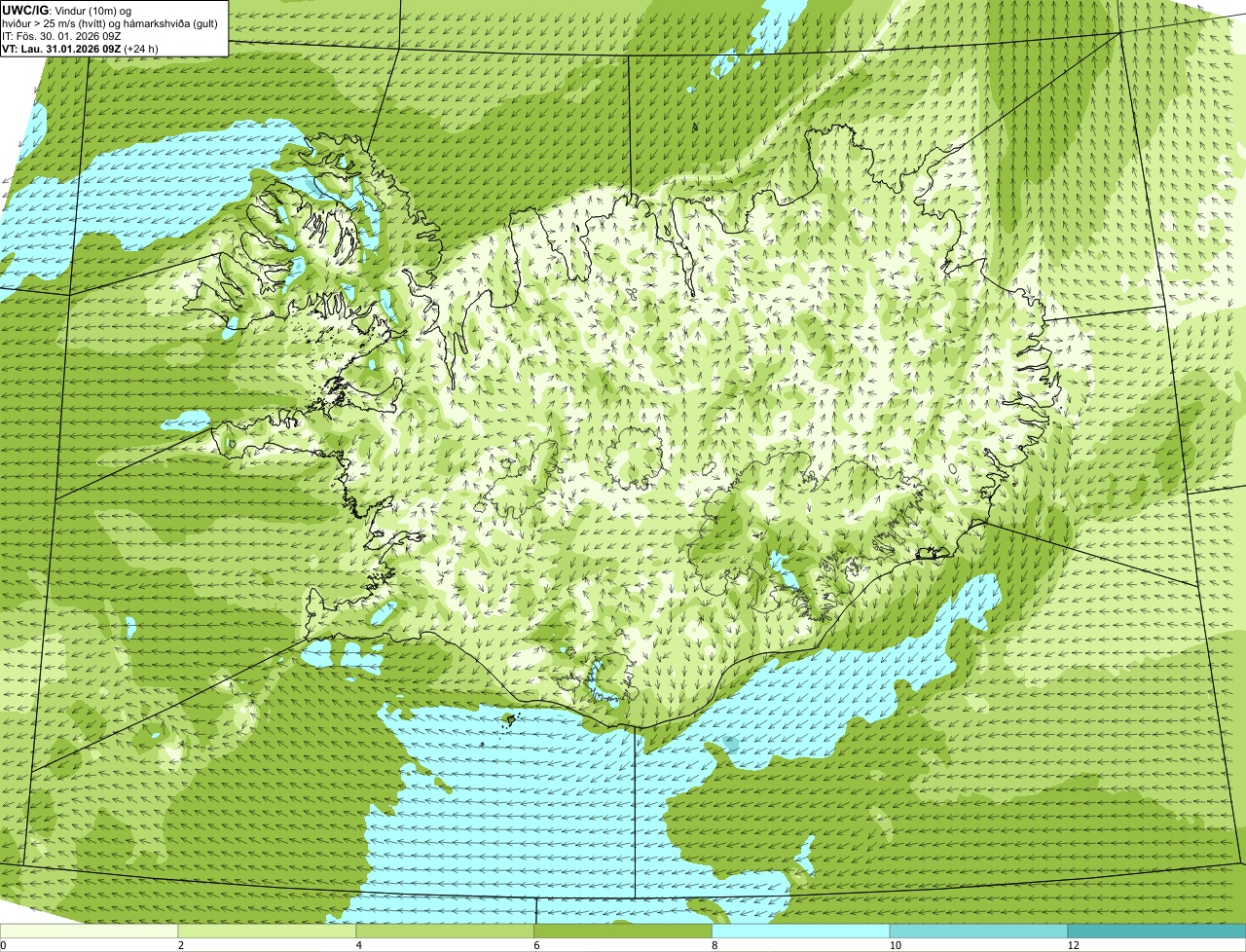
Task: Click the '8' label under the color bar
Action: 713,945
